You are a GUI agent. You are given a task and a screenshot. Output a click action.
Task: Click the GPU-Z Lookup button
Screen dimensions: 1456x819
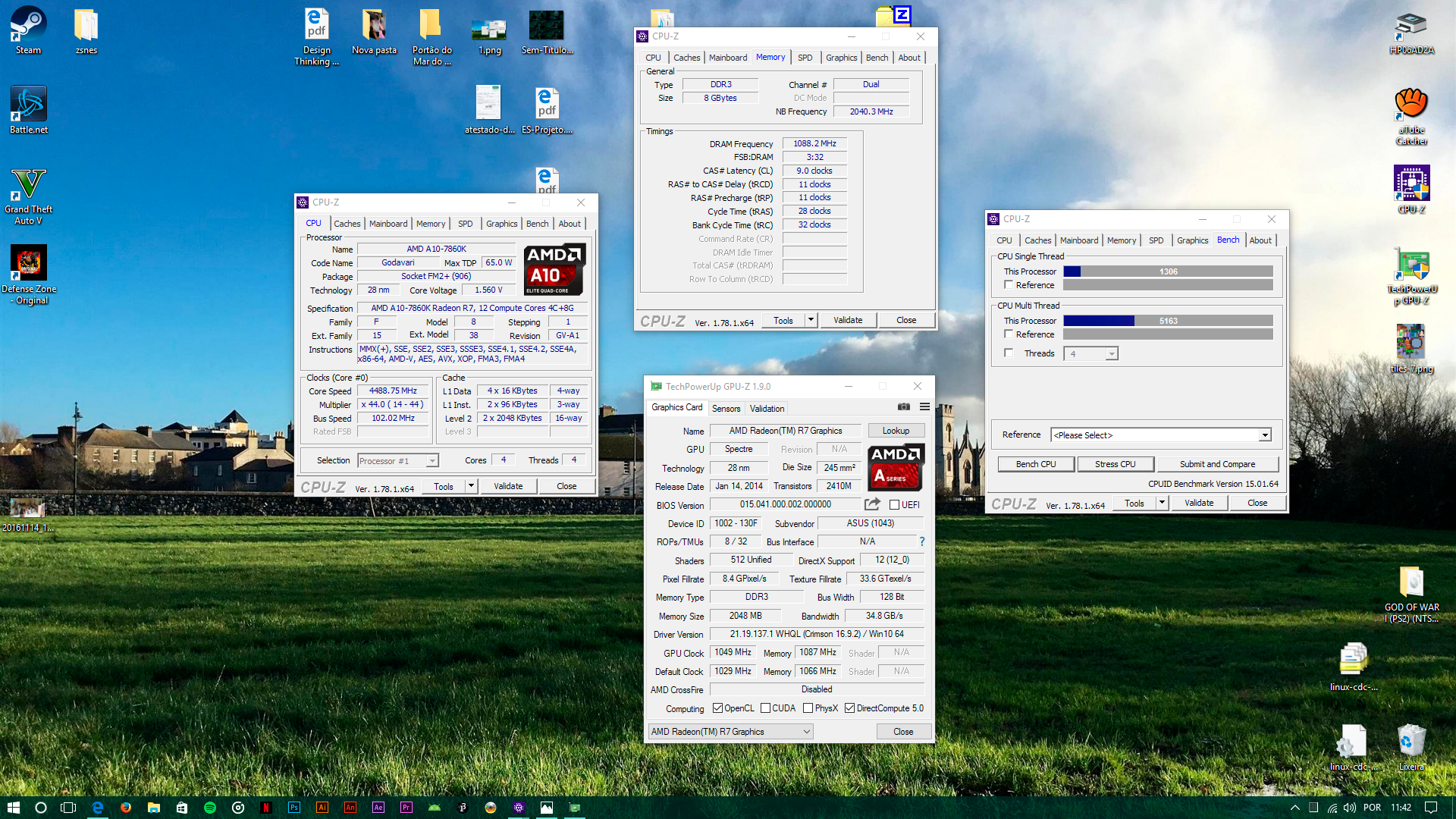[x=896, y=431]
